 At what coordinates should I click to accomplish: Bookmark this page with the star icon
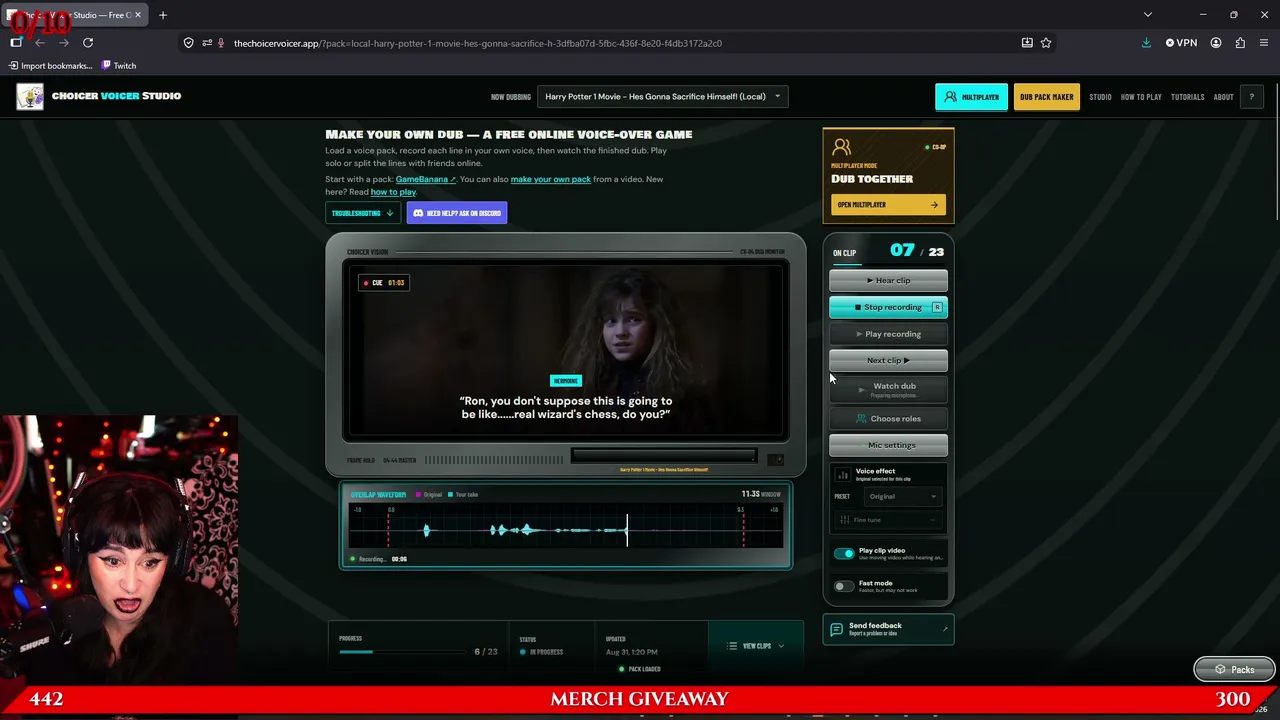point(1046,43)
